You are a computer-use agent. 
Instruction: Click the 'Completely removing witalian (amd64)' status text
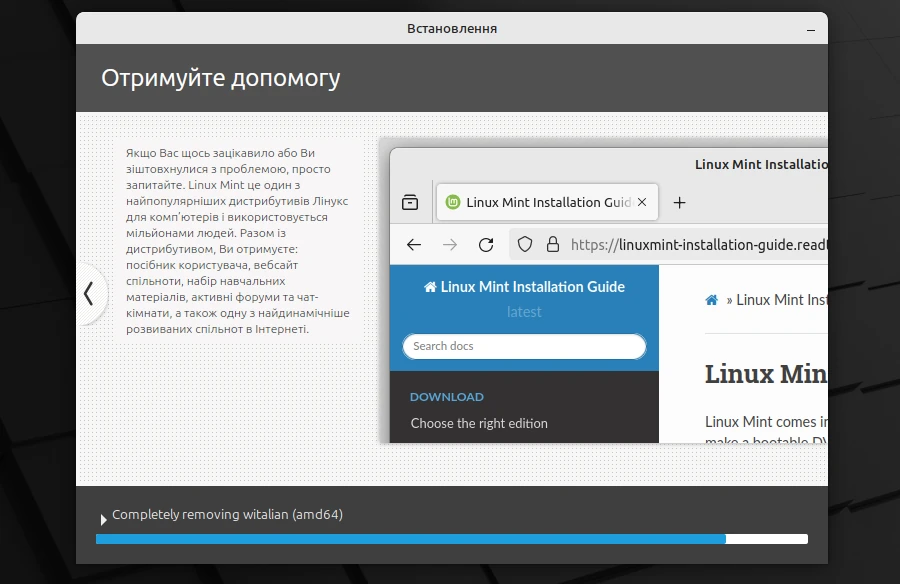pos(227,514)
